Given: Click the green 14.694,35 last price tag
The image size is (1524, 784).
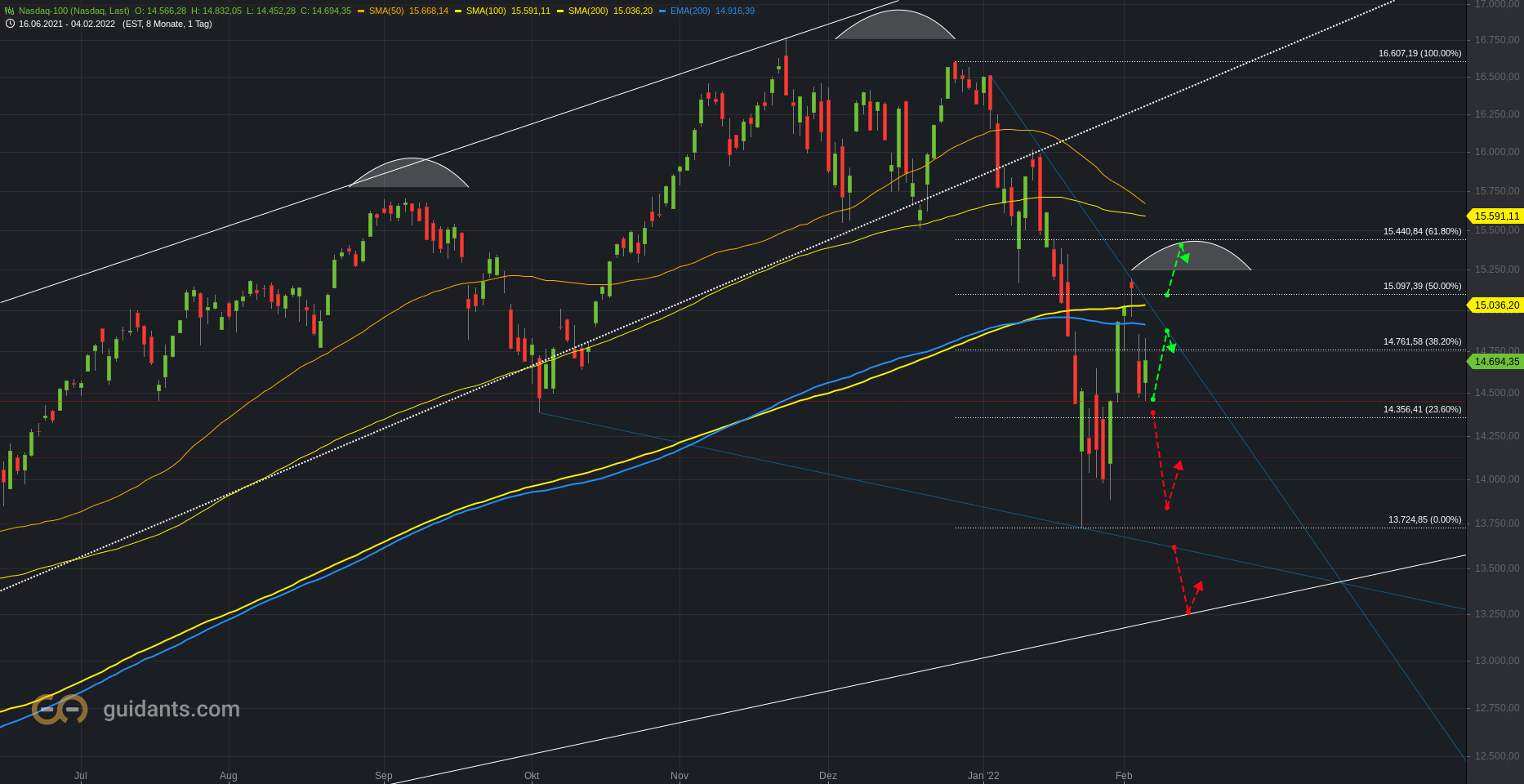Looking at the screenshot, I should [x=1496, y=362].
